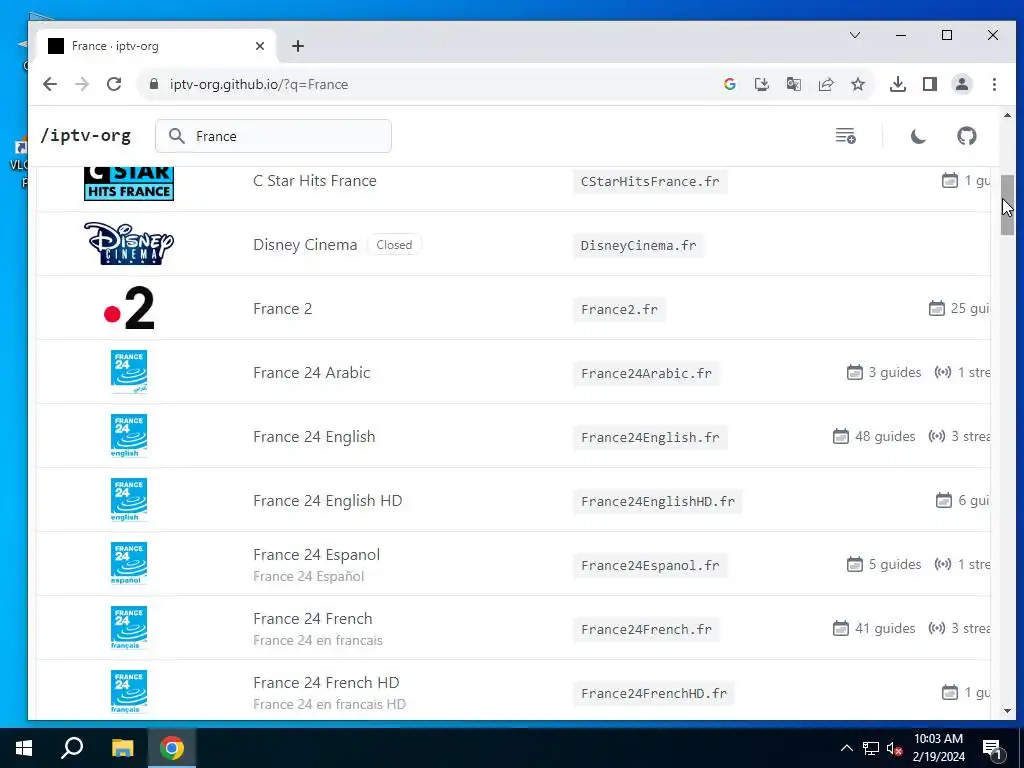
Task: Open Chrome three-dot menu
Action: [x=994, y=84]
